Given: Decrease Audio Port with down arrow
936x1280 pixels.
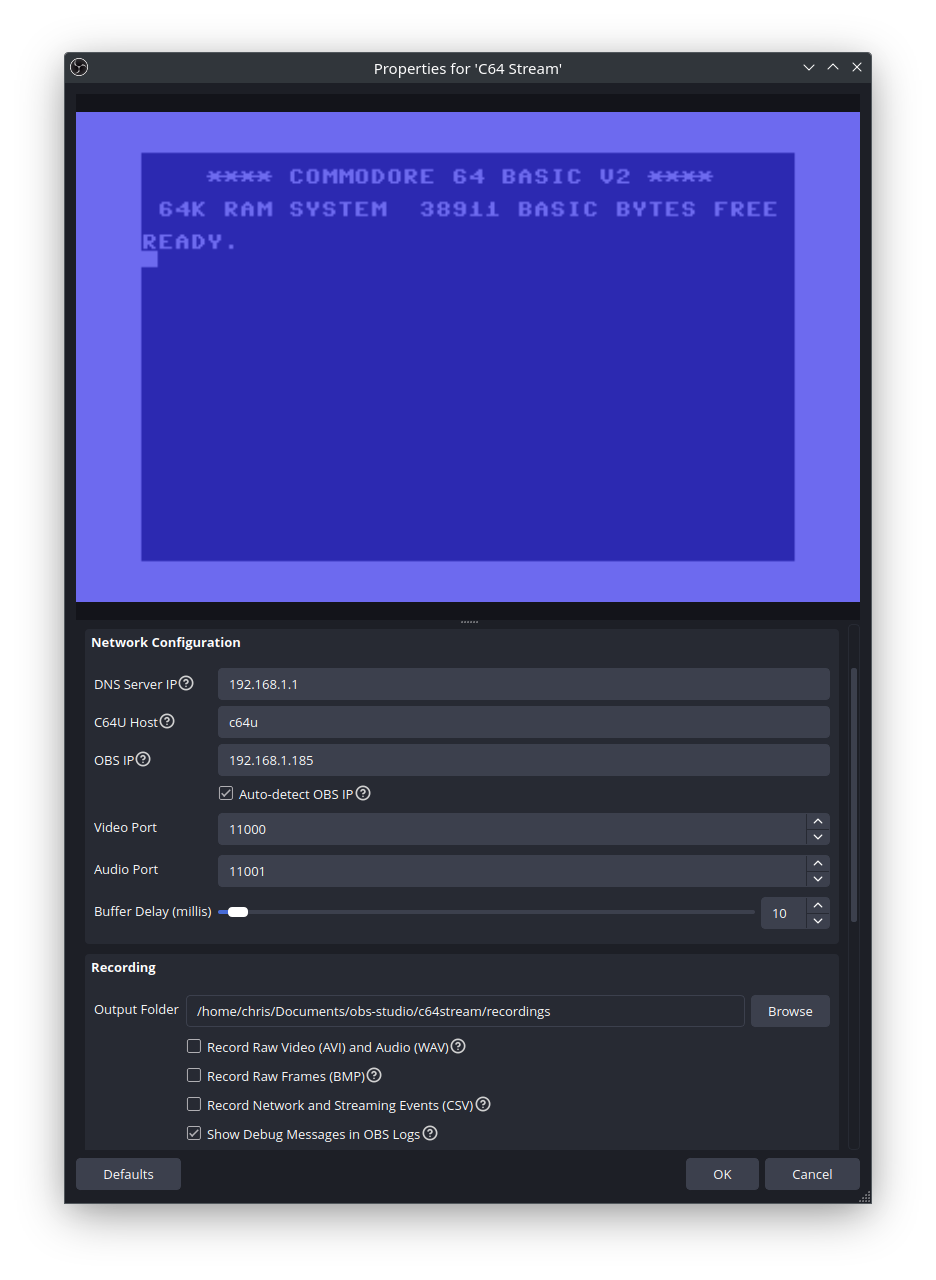Looking at the screenshot, I should coord(818,879).
